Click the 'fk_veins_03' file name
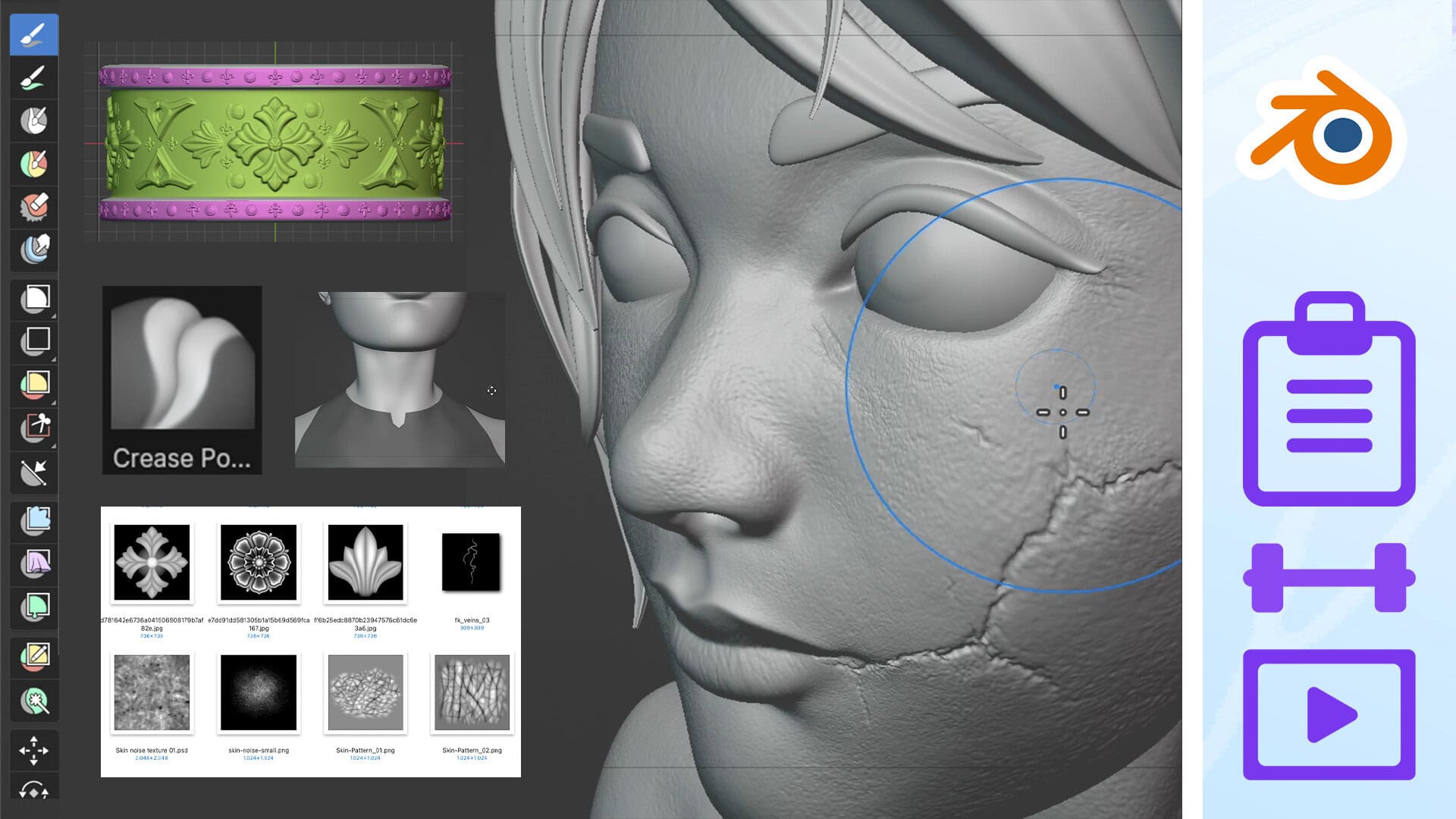Screen dimensions: 1456x819 coord(472,620)
